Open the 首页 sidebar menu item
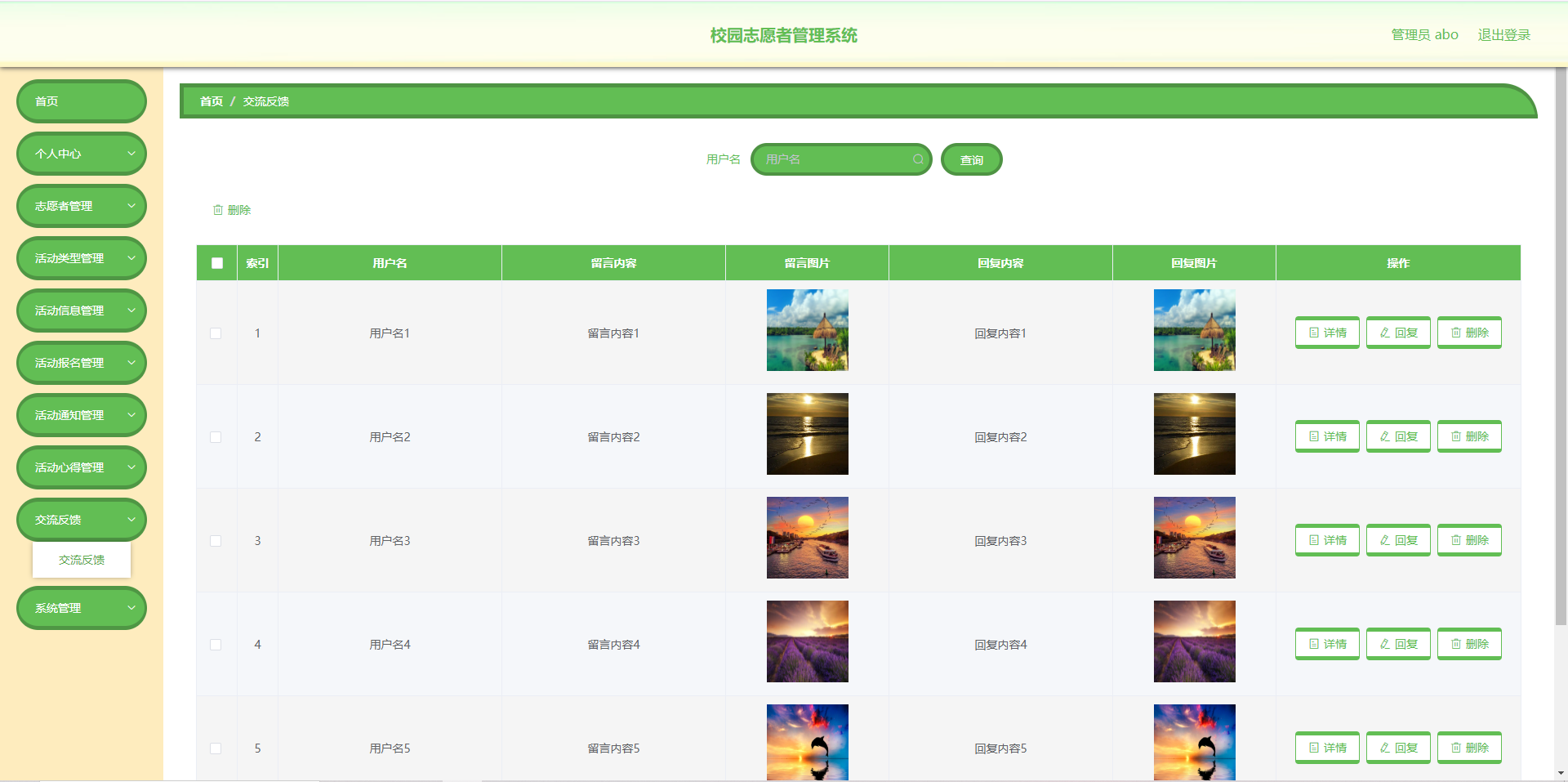The image size is (1568, 782). pos(81,101)
